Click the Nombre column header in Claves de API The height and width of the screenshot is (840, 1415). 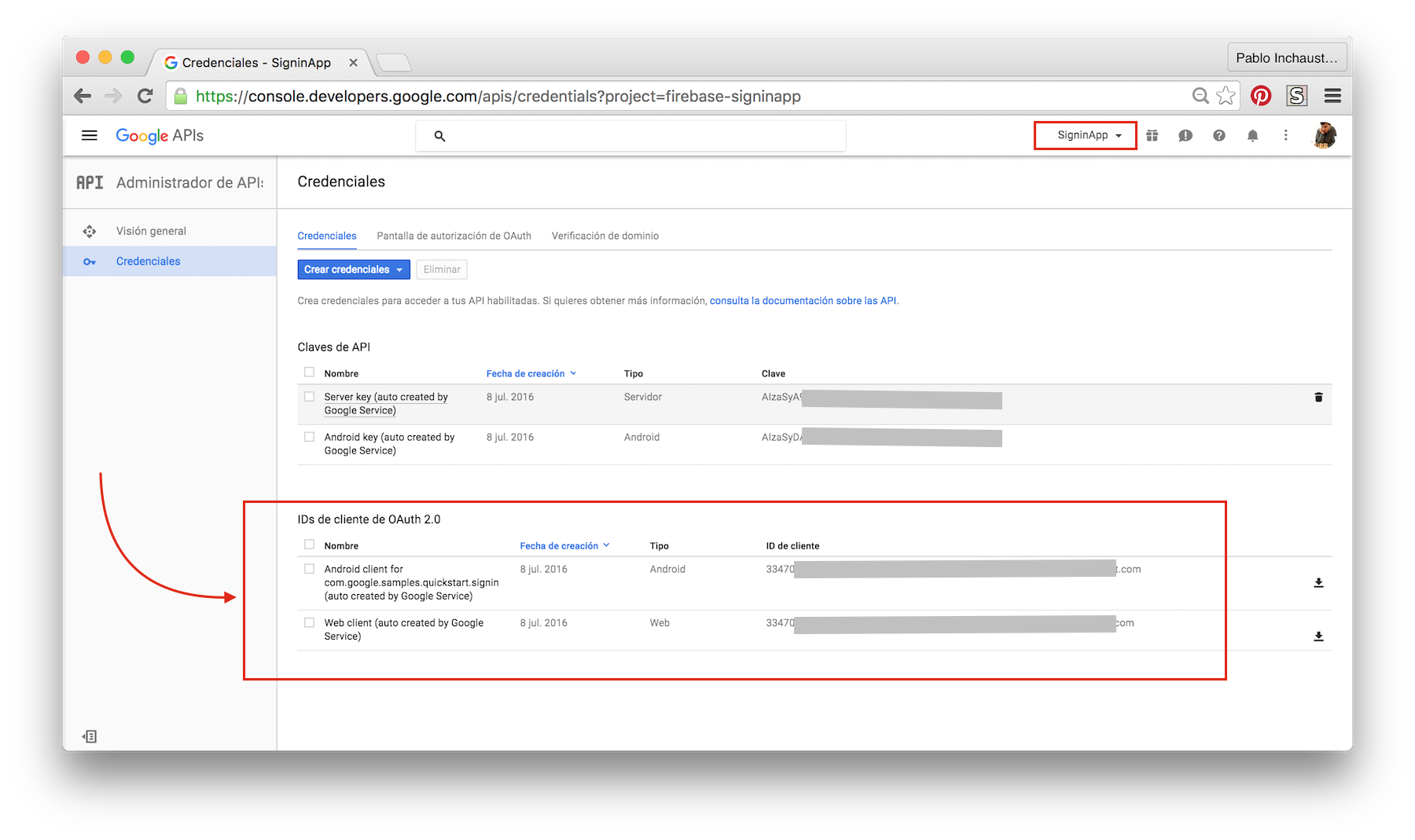(341, 373)
